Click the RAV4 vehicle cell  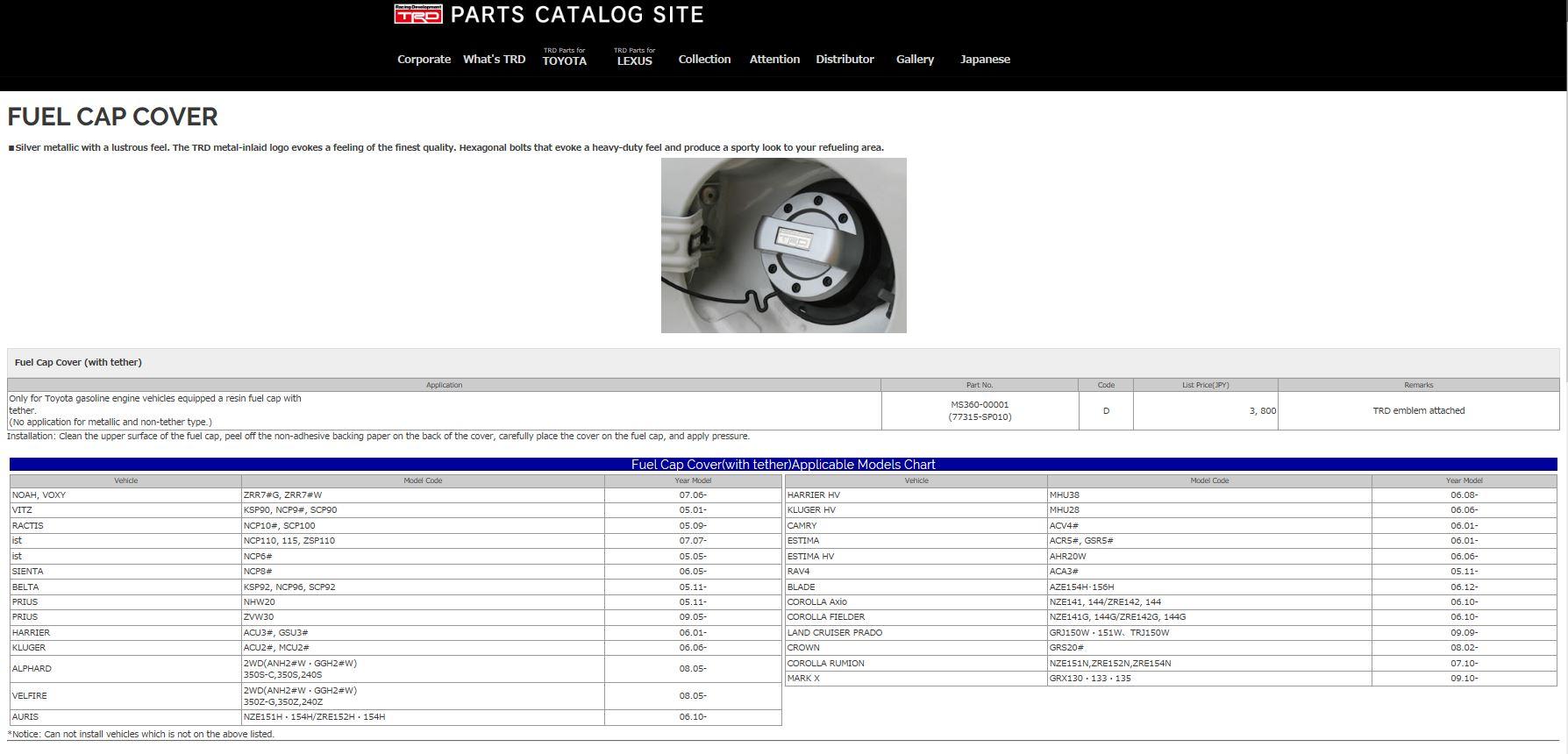(x=916, y=572)
